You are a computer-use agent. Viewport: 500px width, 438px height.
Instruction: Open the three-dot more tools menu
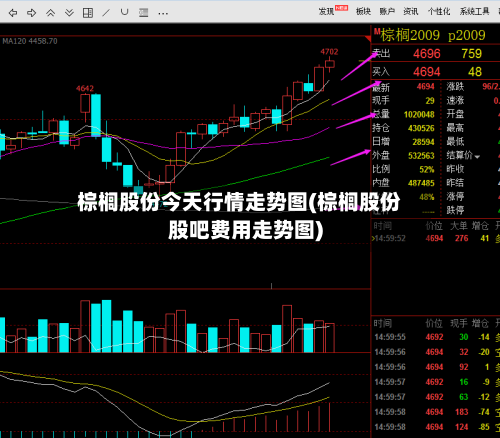click(x=163, y=14)
